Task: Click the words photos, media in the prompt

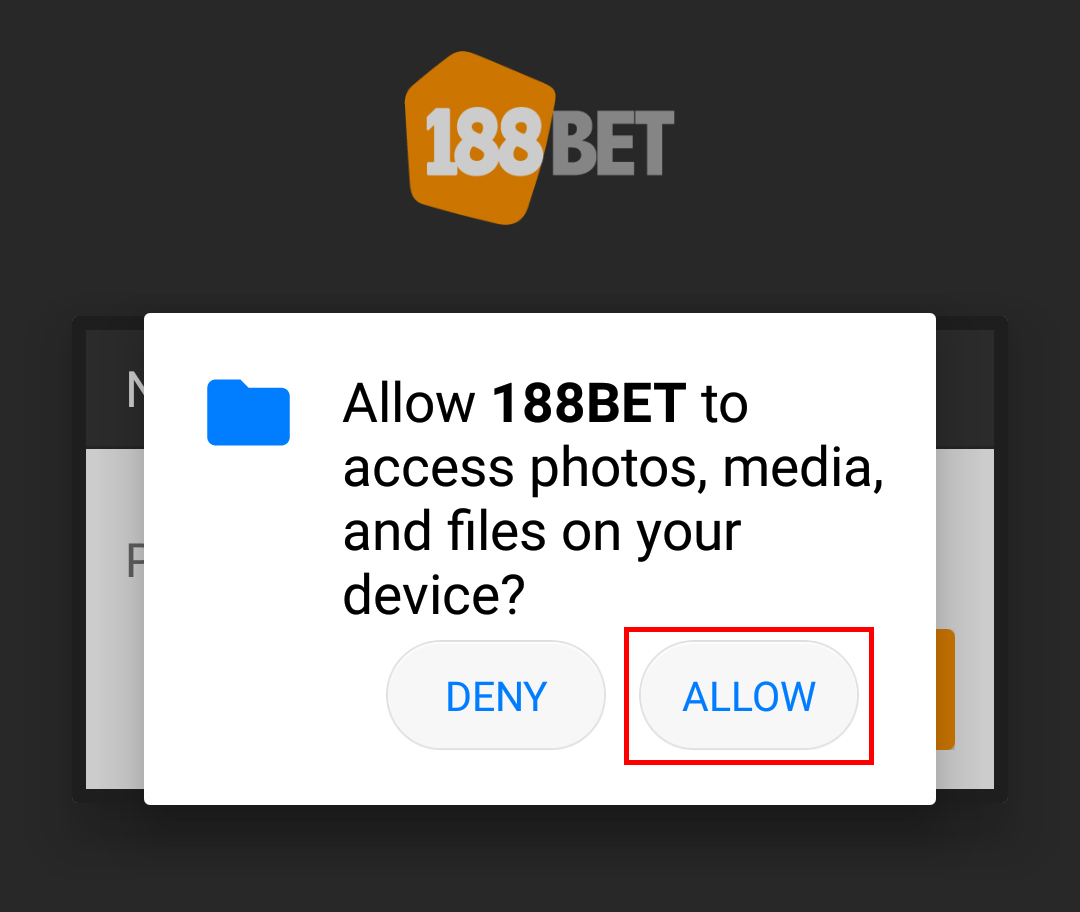Action: pos(707,468)
